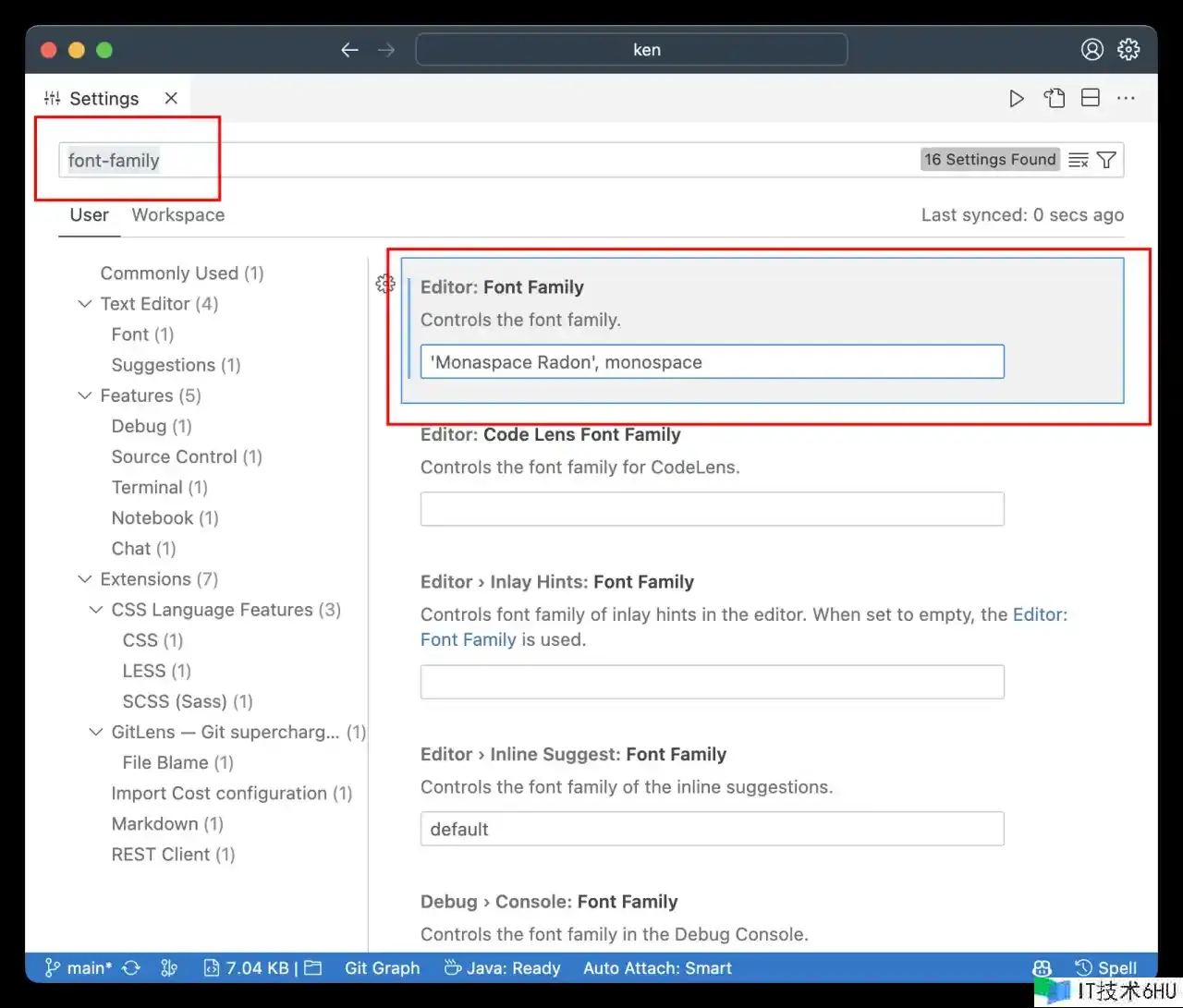Click the Code Lens Font Family input
The height and width of the screenshot is (1008, 1183).
point(712,509)
